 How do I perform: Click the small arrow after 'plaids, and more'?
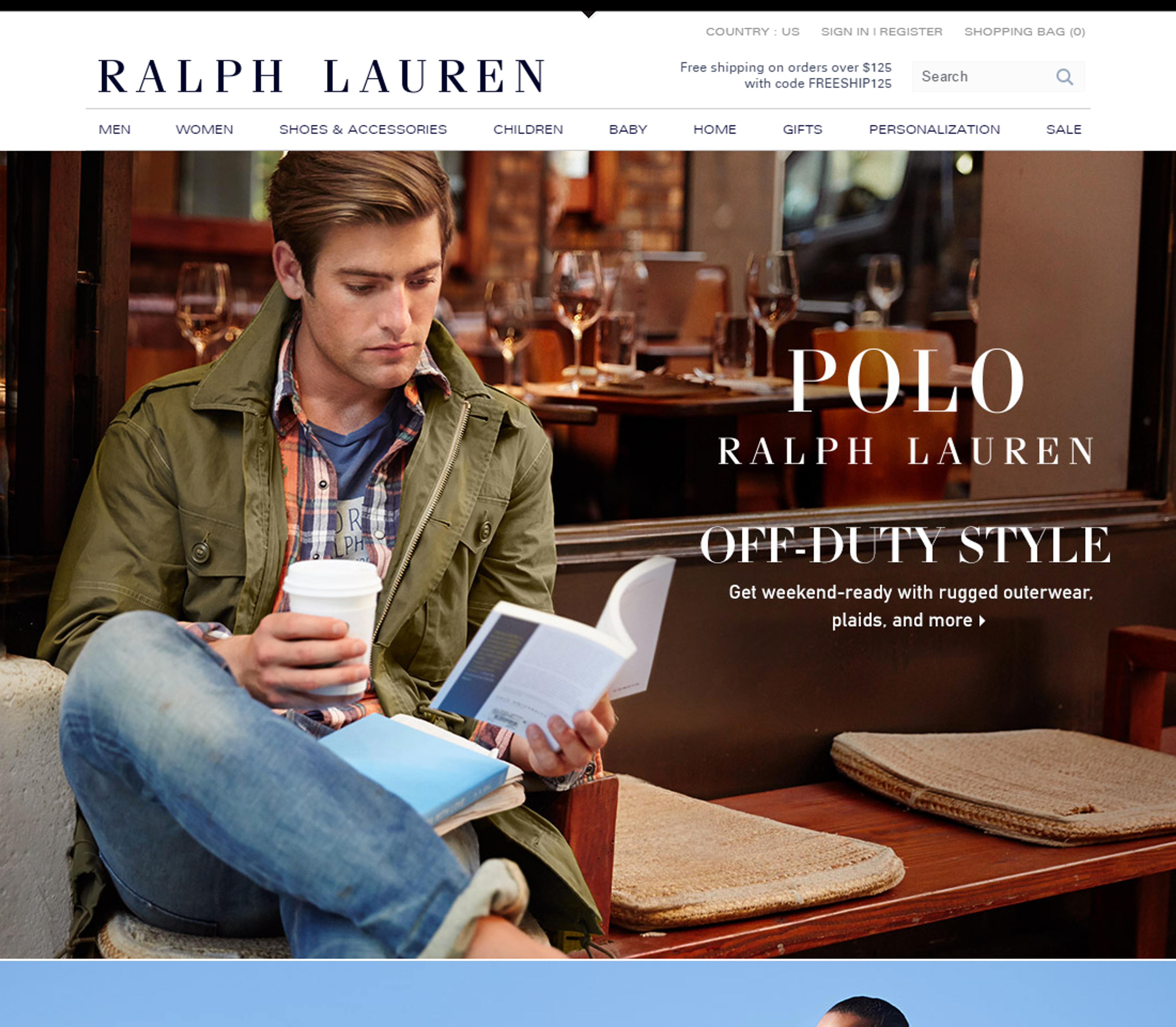(982, 621)
